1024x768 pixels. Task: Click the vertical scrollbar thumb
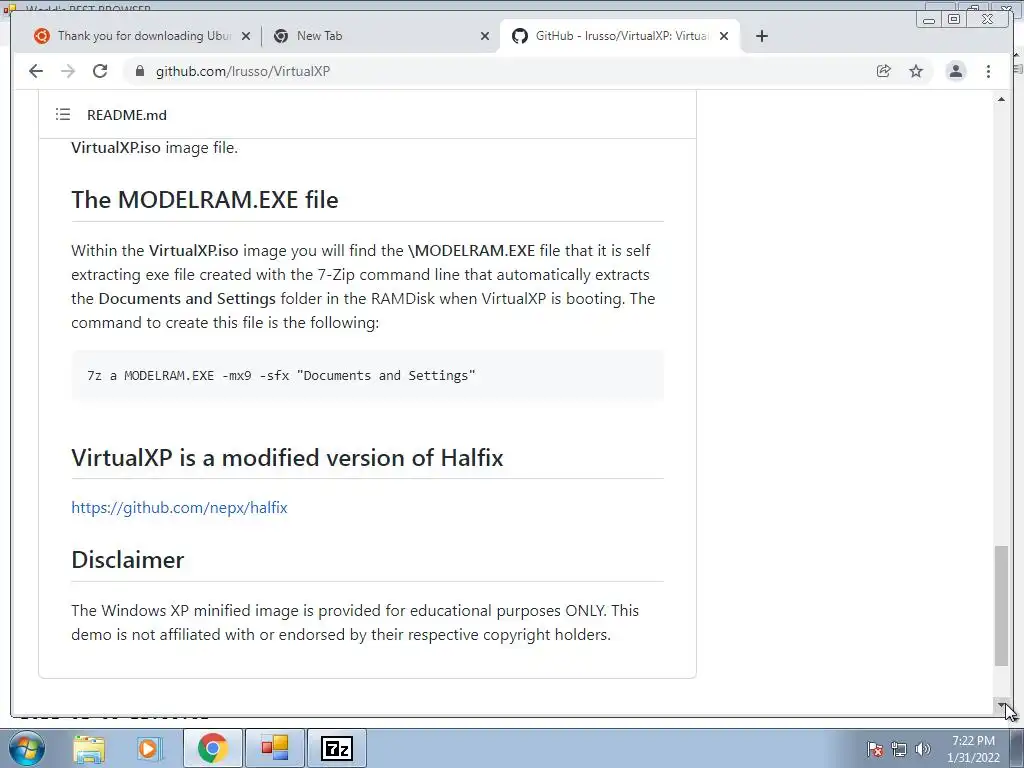coord(1001,605)
